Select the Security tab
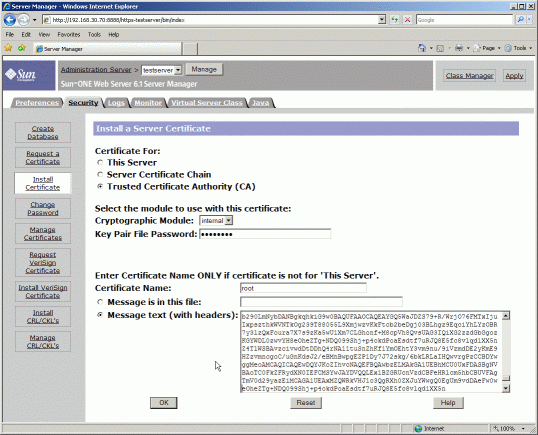 click(83, 103)
